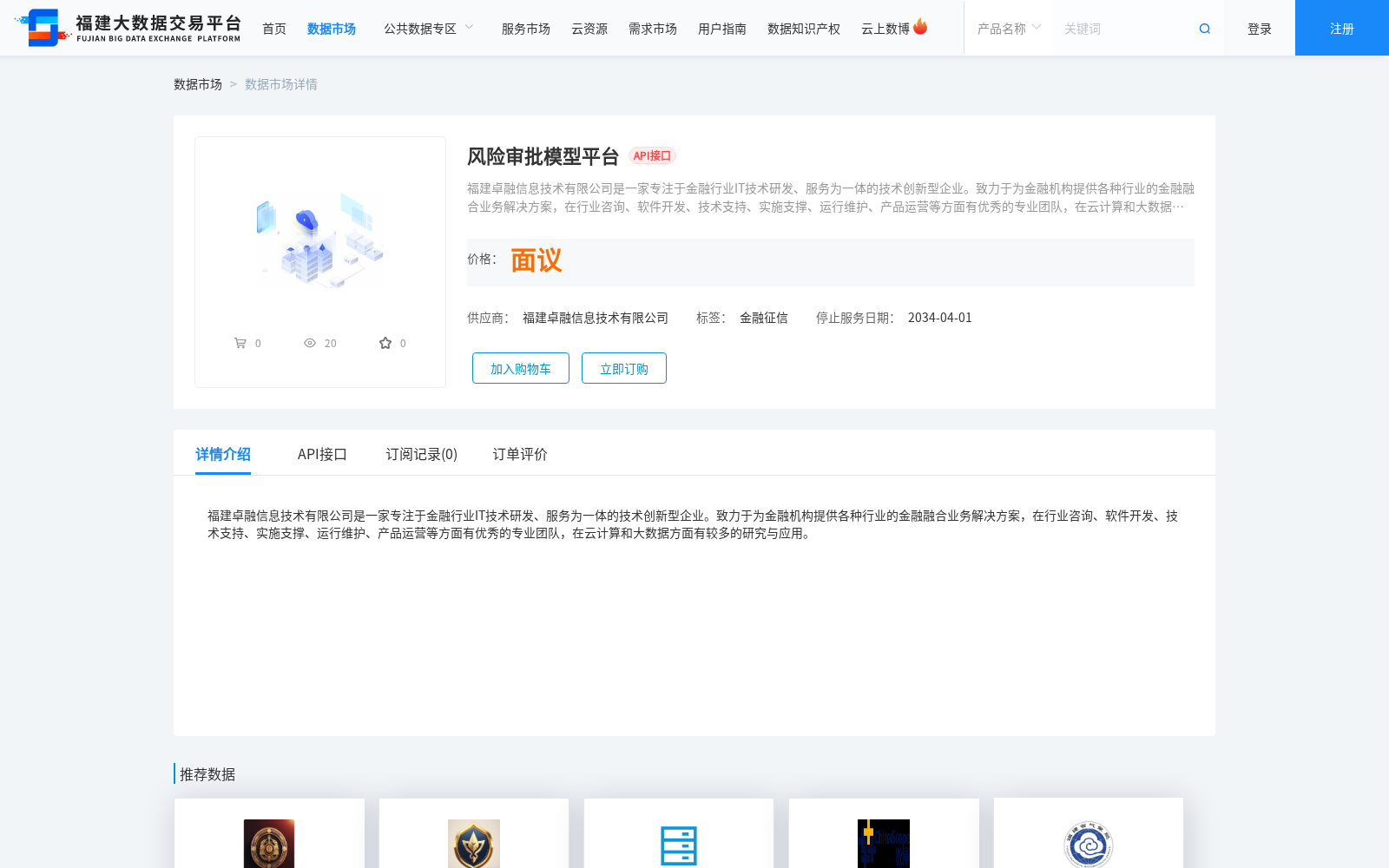Click the eye views icon

310,343
